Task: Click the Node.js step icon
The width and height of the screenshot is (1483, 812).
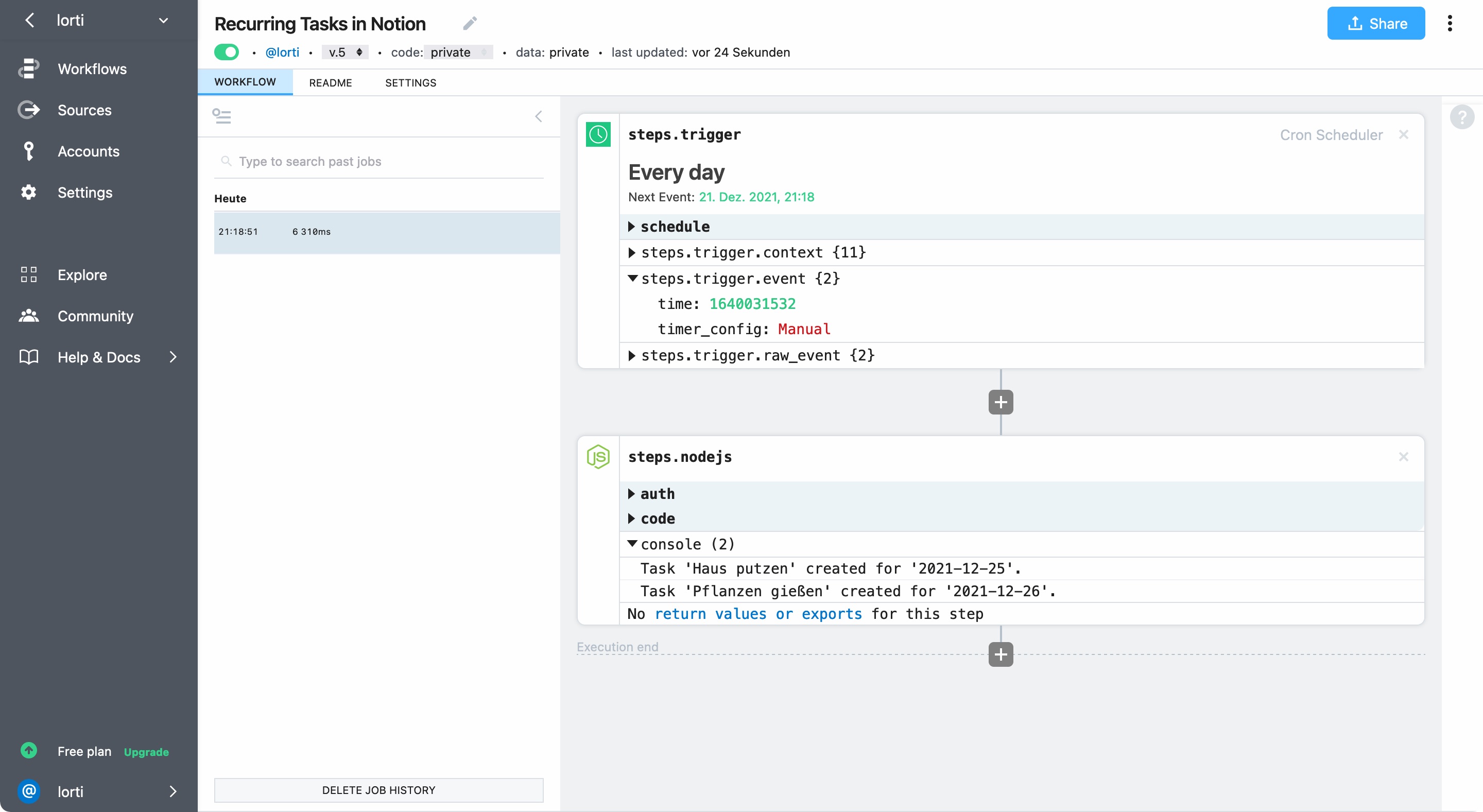Action: pyautogui.click(x=598, y=456)
